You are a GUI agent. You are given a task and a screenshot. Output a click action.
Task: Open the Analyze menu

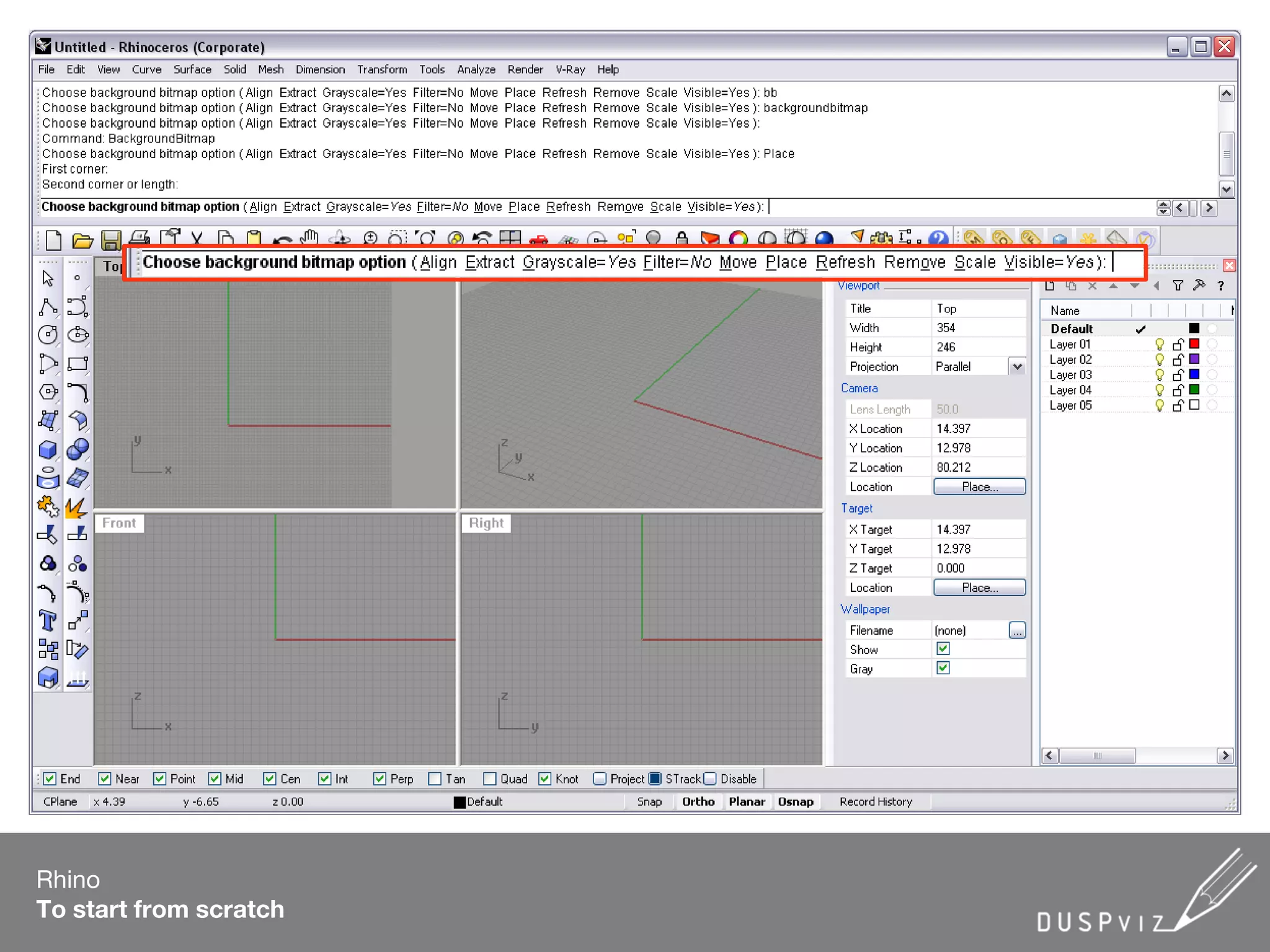coord(476,69)
